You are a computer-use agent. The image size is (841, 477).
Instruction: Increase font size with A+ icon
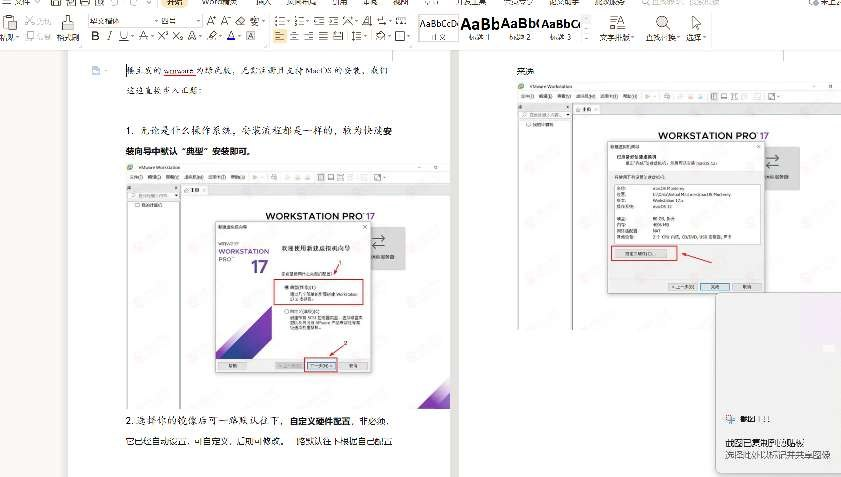point(211,20)
